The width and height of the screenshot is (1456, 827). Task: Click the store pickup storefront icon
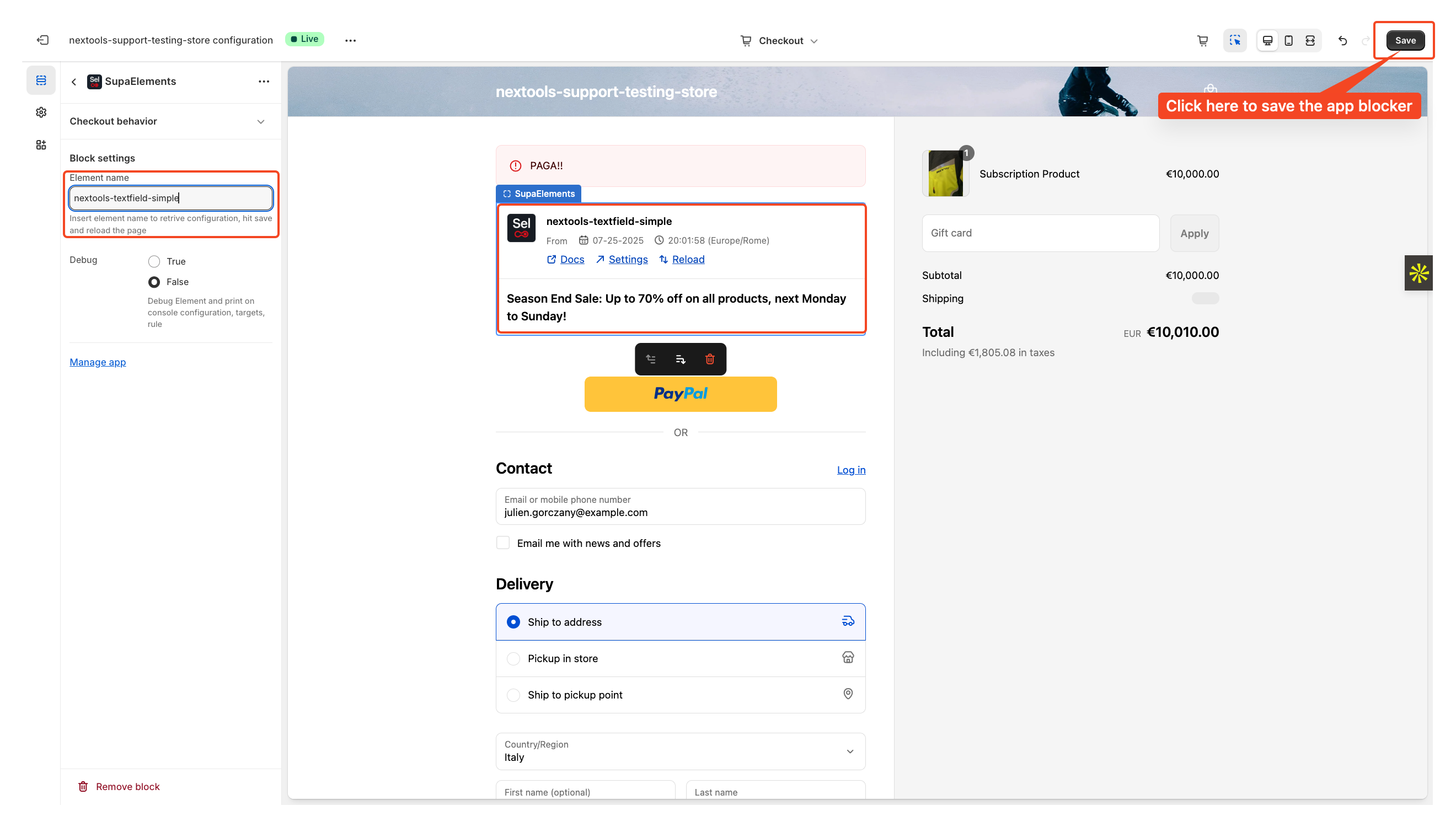848,657
